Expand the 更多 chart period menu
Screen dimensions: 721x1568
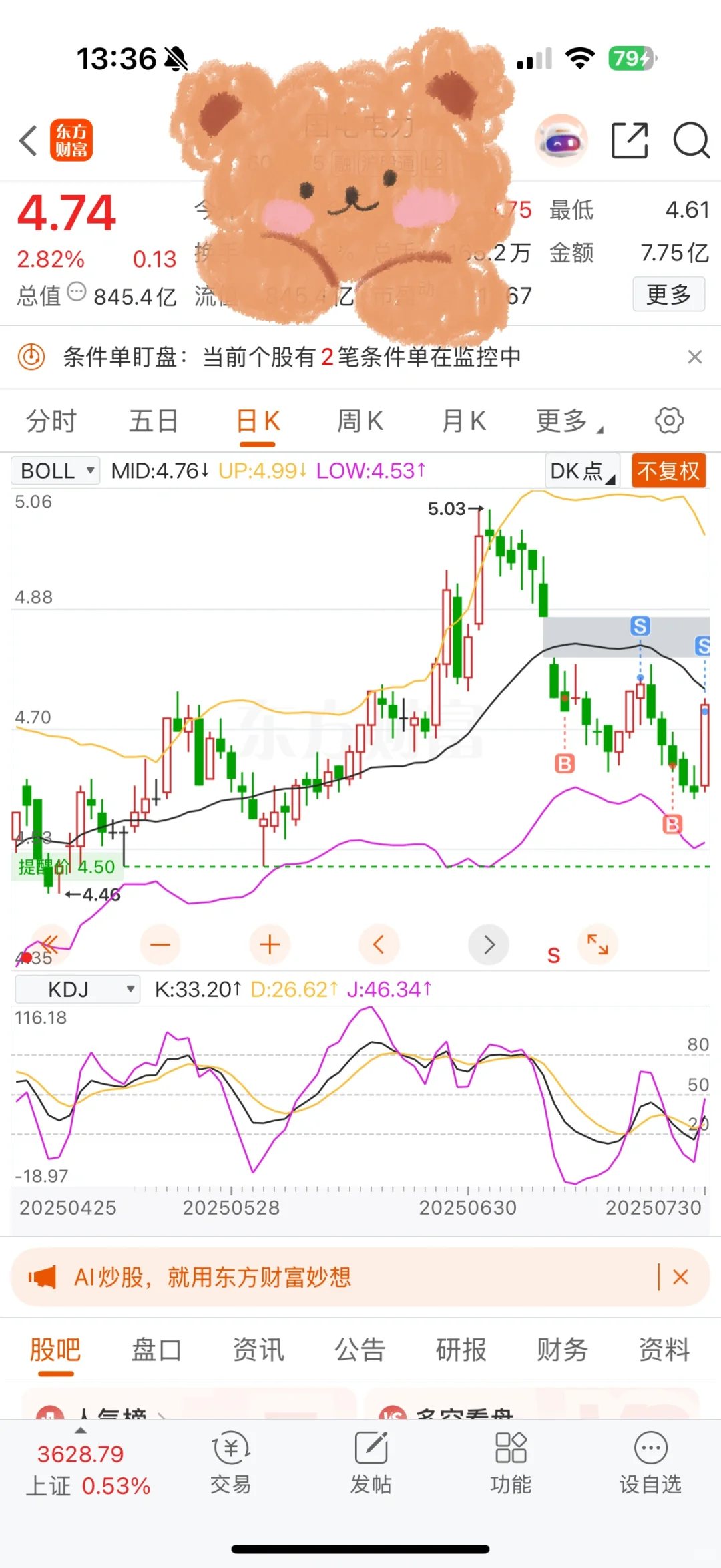pyautogui.click(x=569, y=421)
